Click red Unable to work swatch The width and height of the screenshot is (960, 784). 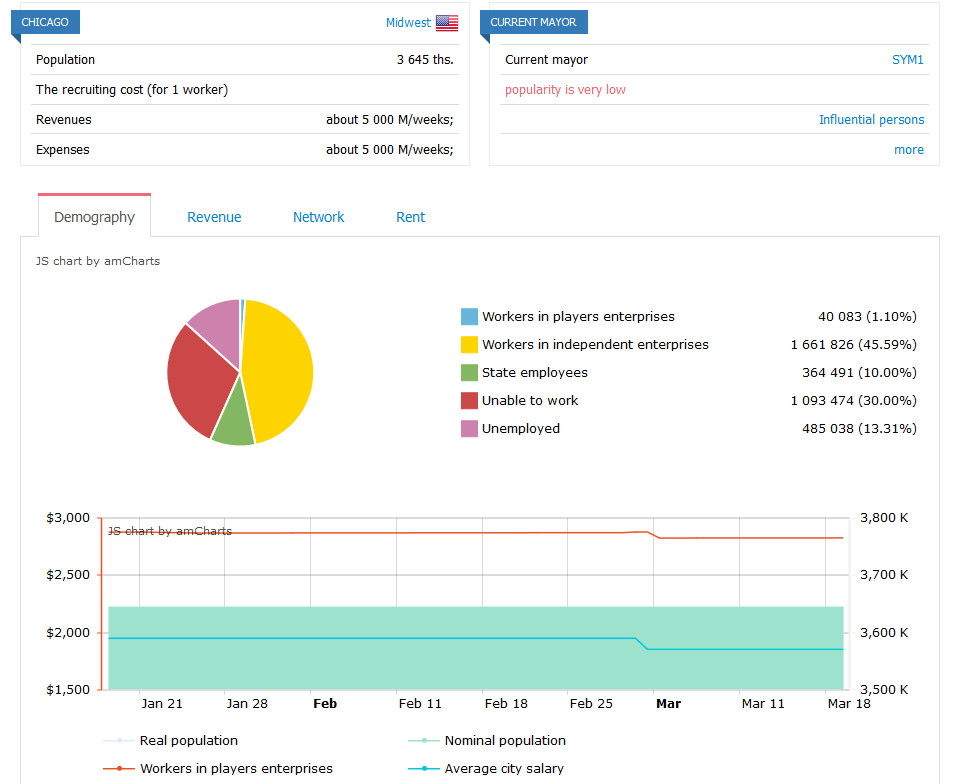coord(469,400)
